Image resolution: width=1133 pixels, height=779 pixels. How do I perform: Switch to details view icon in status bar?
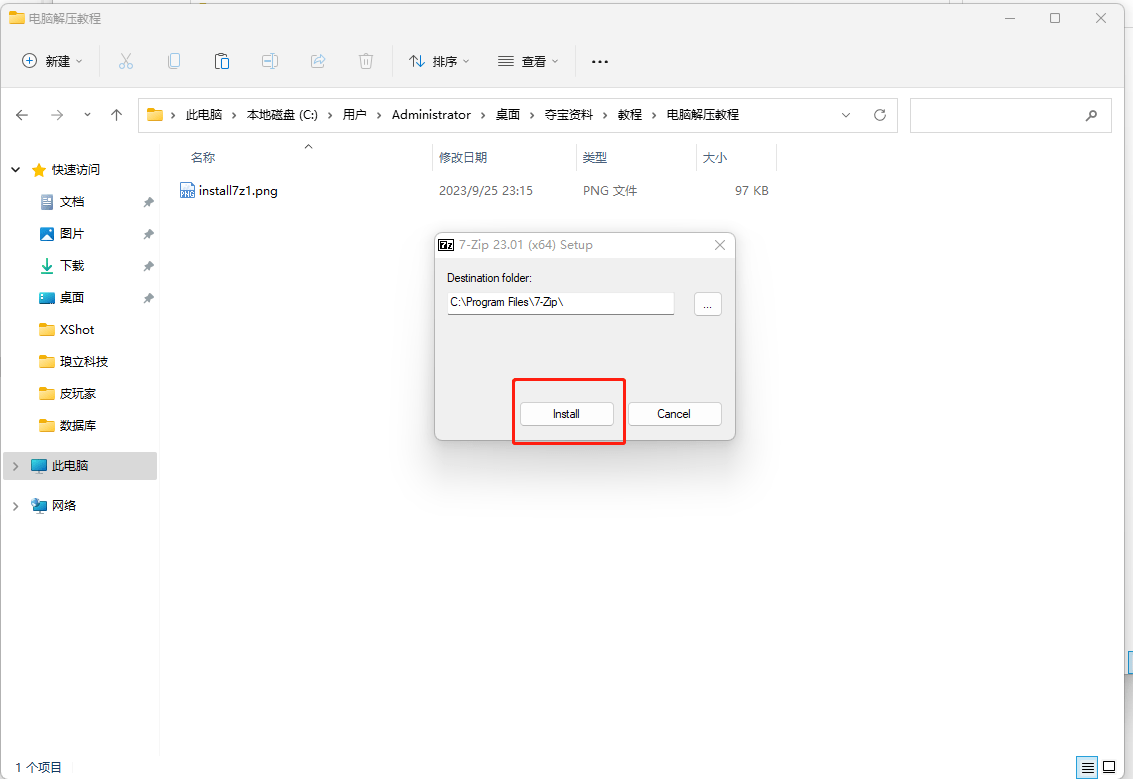(x=1088, y=767)
